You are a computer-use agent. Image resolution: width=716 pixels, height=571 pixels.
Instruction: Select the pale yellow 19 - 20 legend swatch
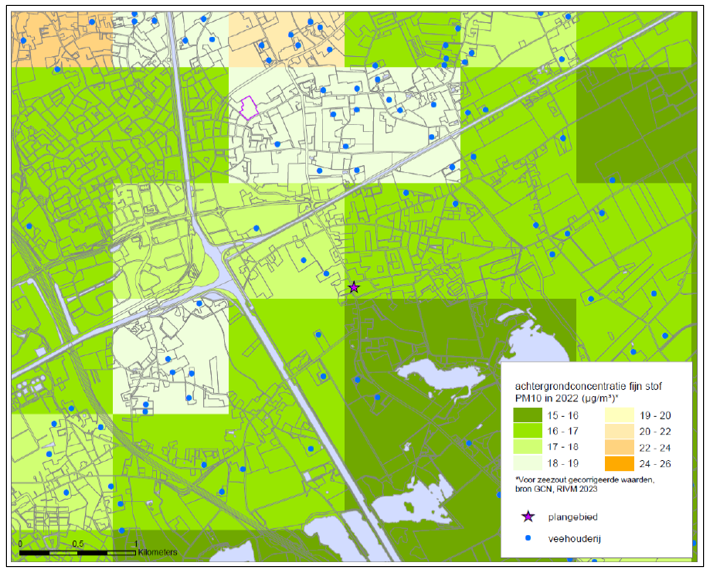click(620, 415)
